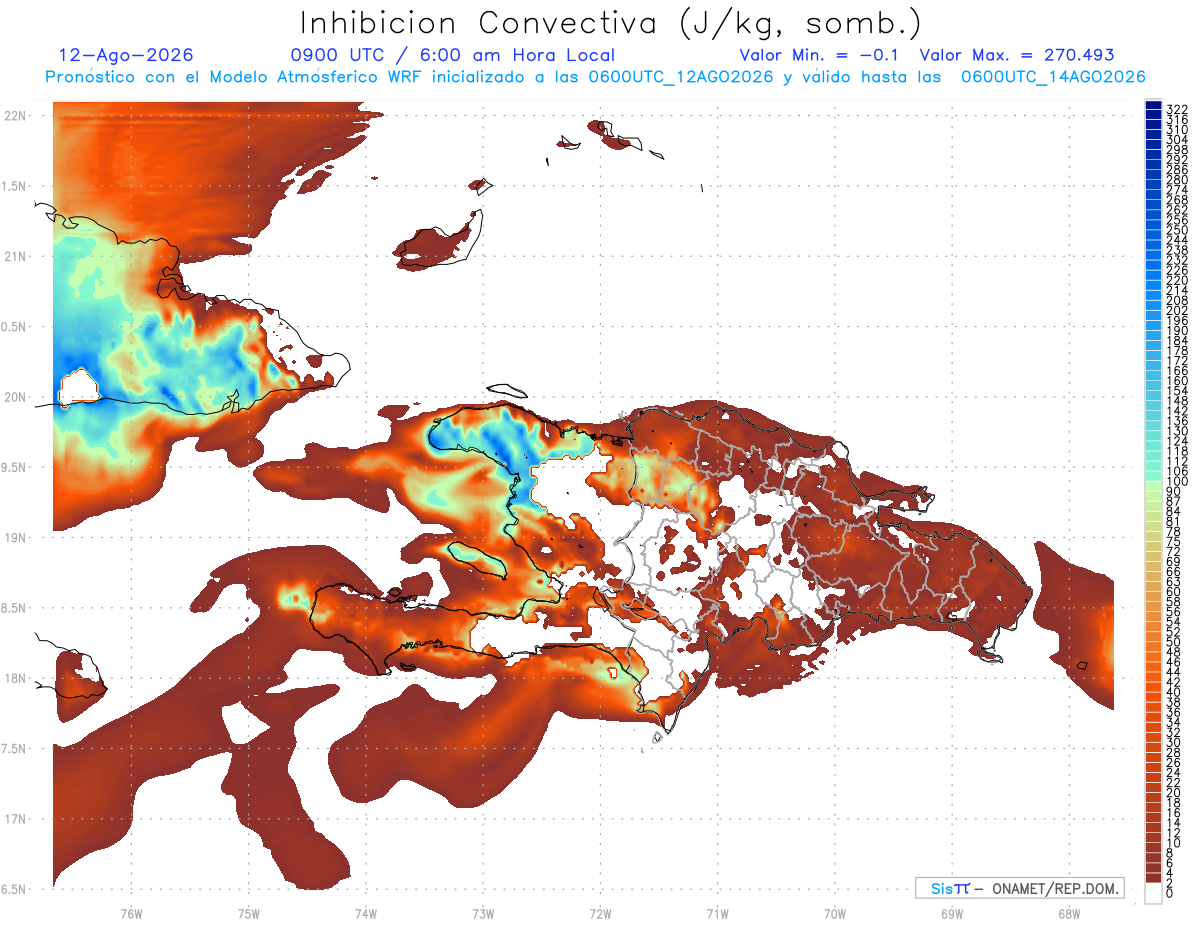Click the '7.5N' latitude label
The height and width of the screenshot is (927, 1200).
click(x=15, y=748)
